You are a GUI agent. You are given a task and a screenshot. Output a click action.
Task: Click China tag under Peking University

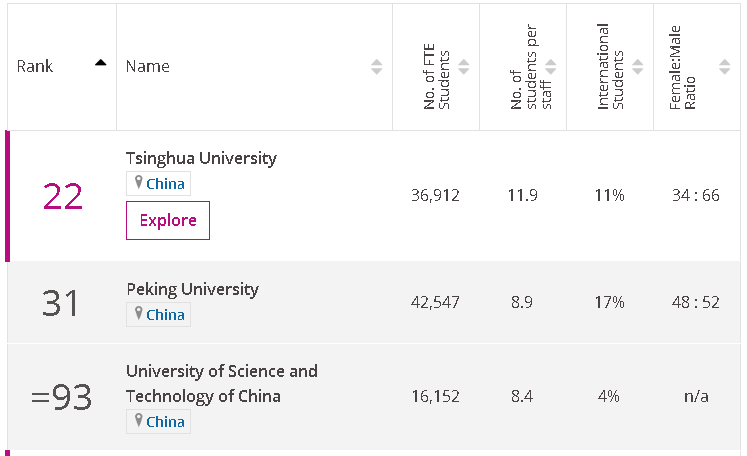[x=165, y=315]
